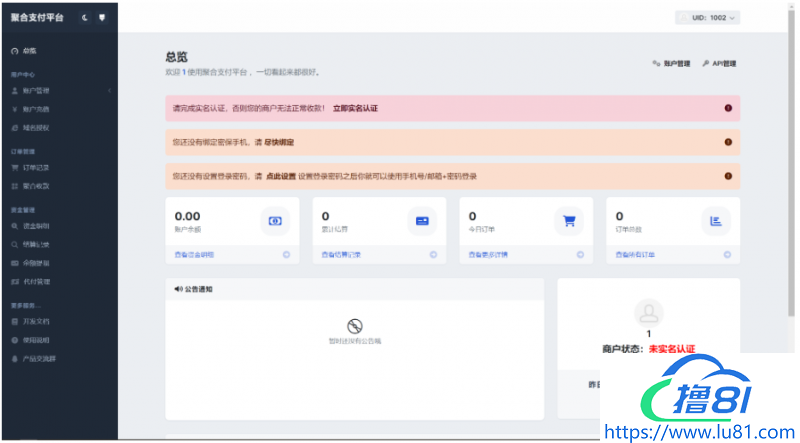This screenshot has width=800, height=443.
Task: Open API管理 at top right
Action: coord(719,63)
